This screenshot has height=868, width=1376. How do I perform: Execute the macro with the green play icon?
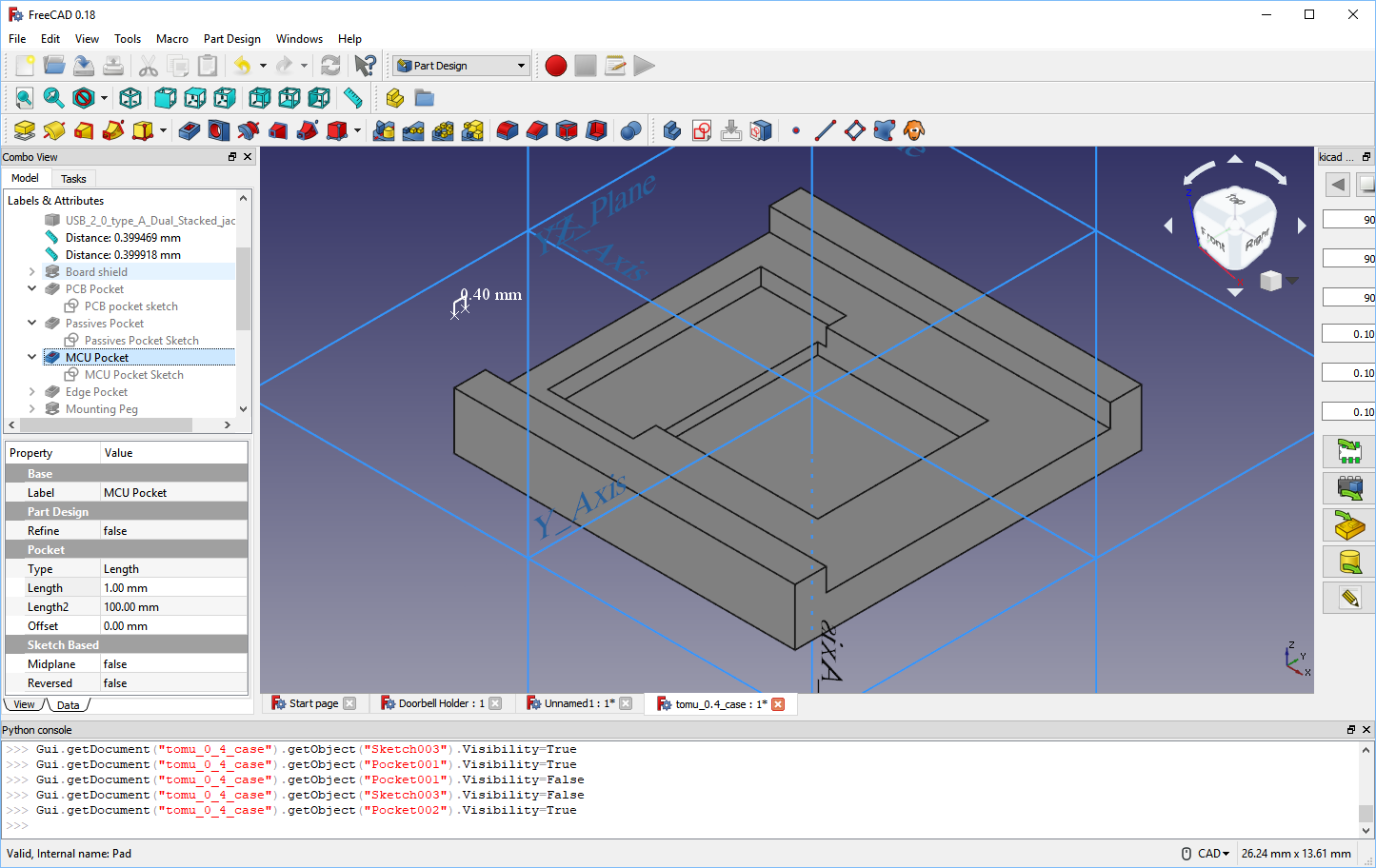point(644,65)
